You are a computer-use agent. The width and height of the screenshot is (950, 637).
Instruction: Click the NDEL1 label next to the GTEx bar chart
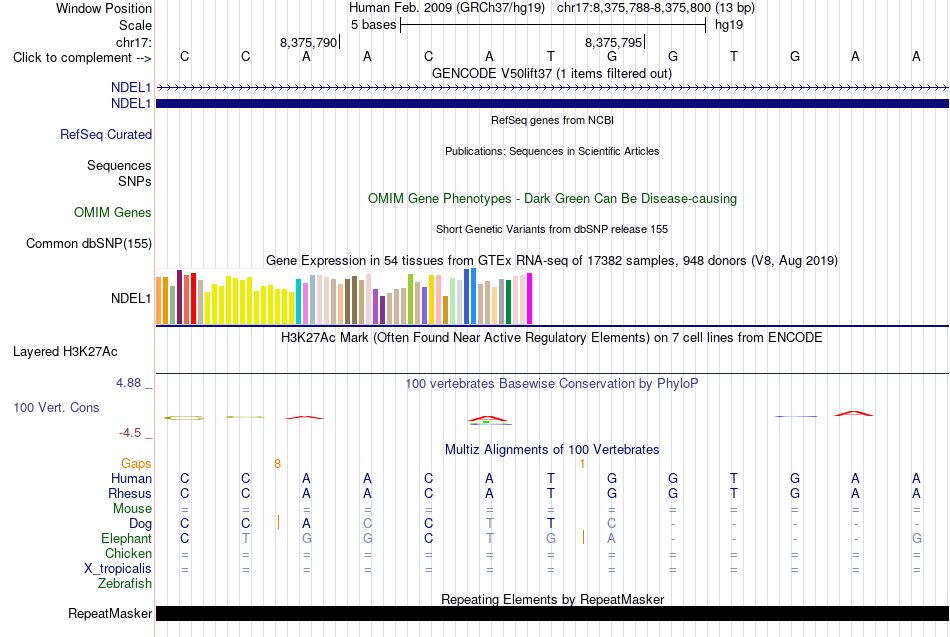tap(131, 298)
